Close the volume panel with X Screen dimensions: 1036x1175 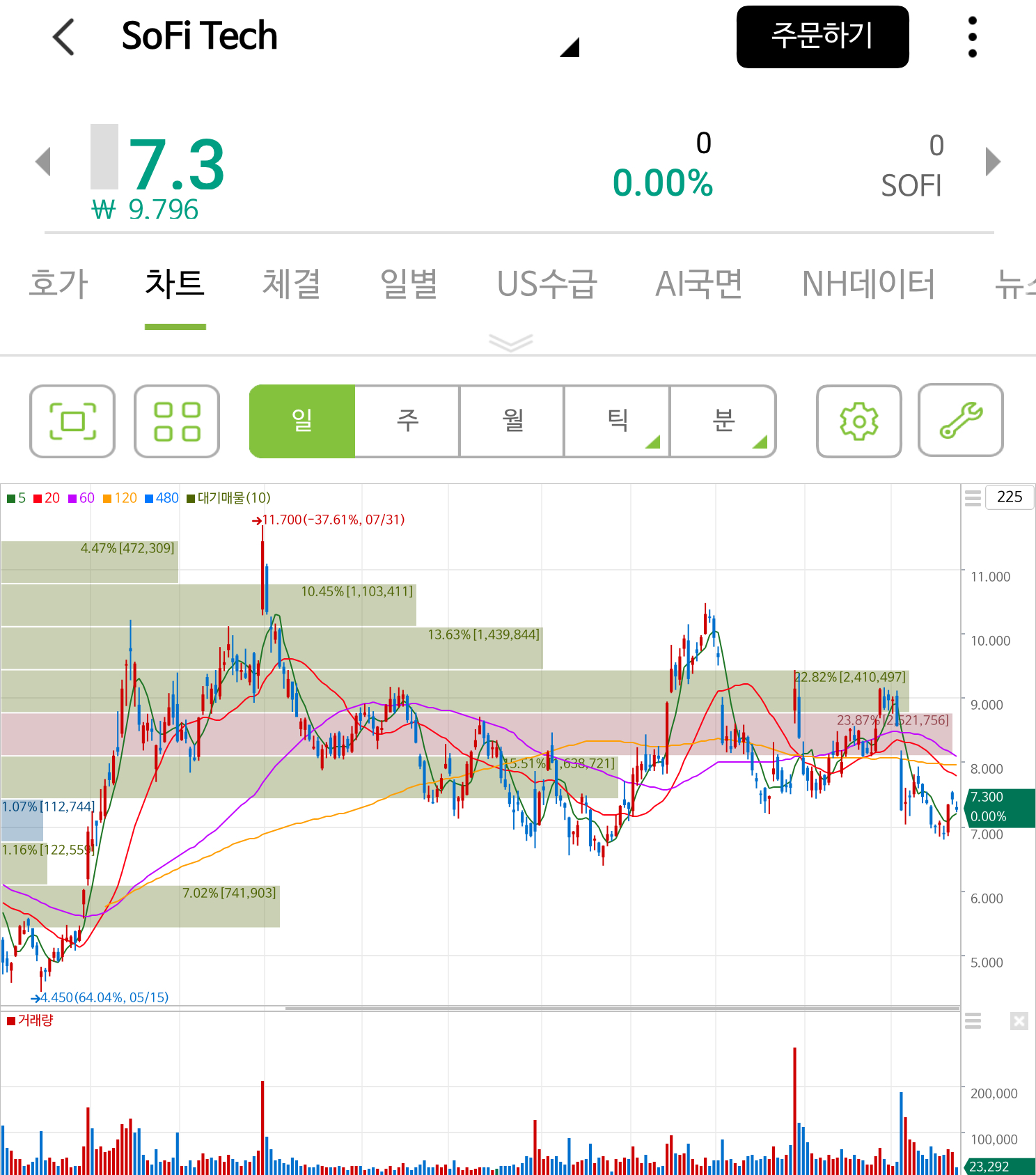point(1019,1021)
